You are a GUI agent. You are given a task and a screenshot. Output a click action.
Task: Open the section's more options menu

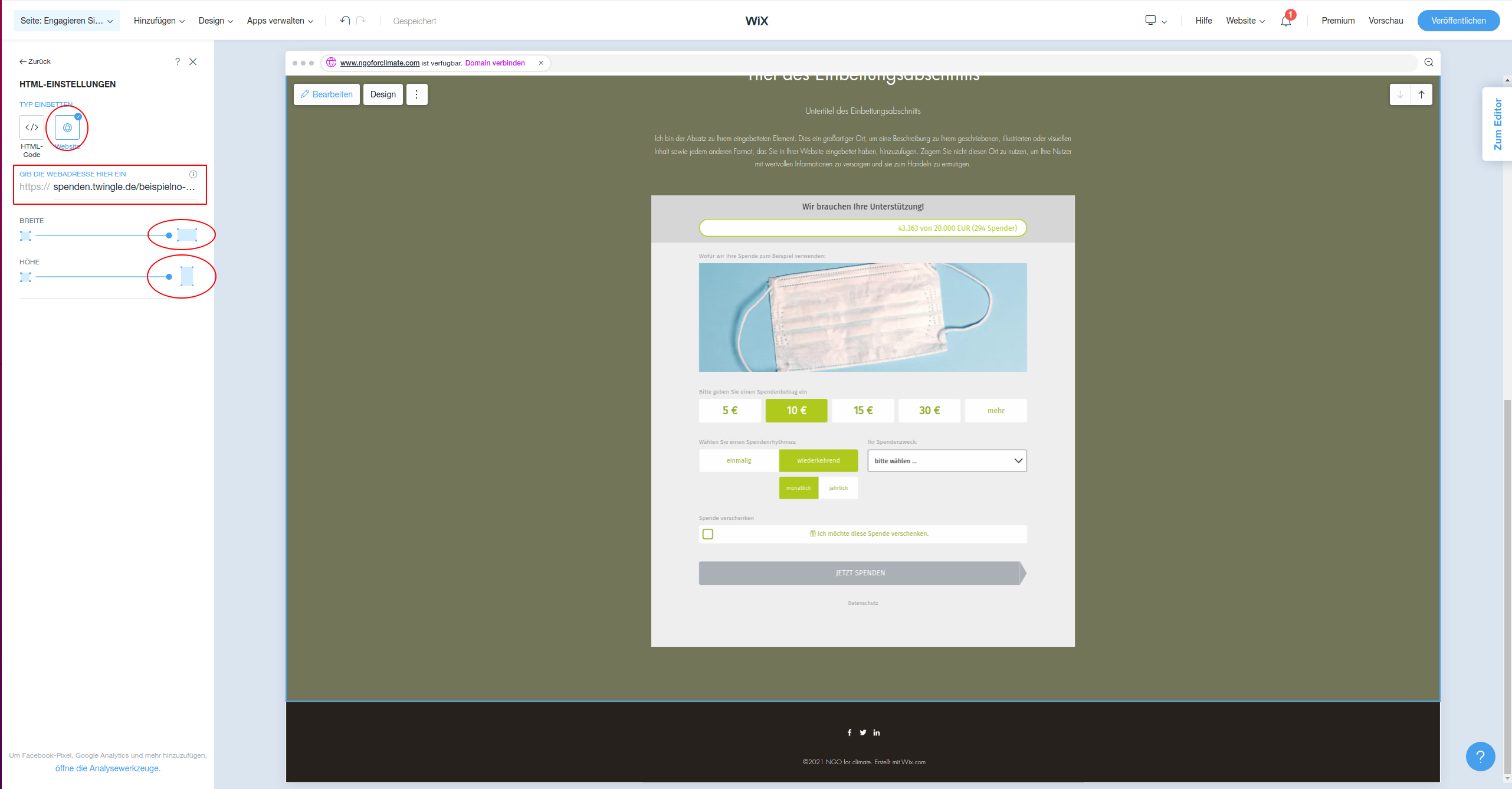[x=416, y=94]
